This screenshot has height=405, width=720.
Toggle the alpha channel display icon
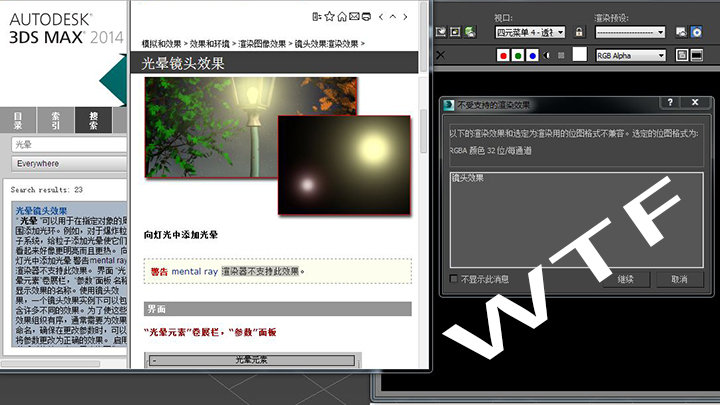tap(546, 56)
